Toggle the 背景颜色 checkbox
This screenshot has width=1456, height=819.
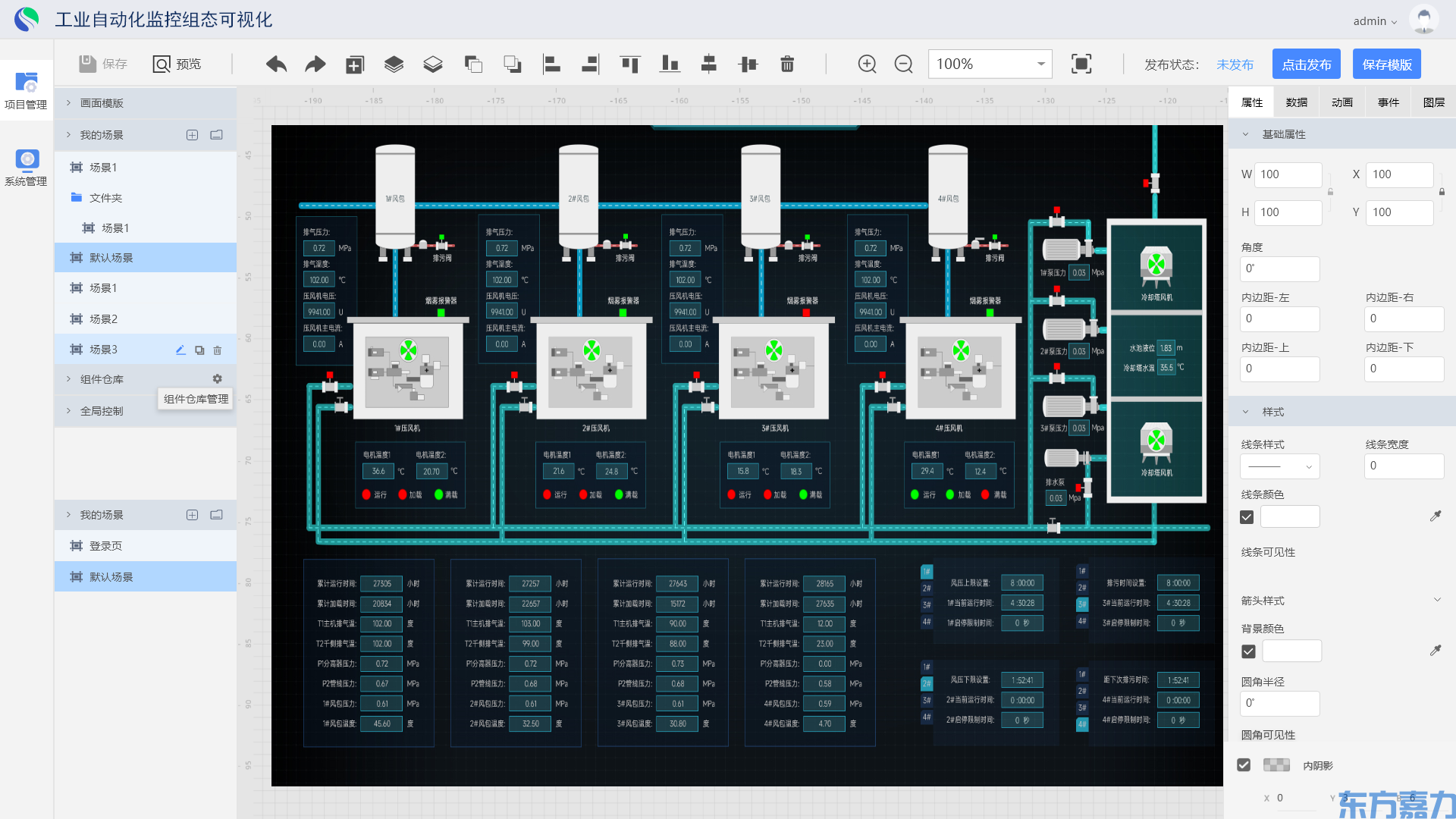tap(1248, 651)
